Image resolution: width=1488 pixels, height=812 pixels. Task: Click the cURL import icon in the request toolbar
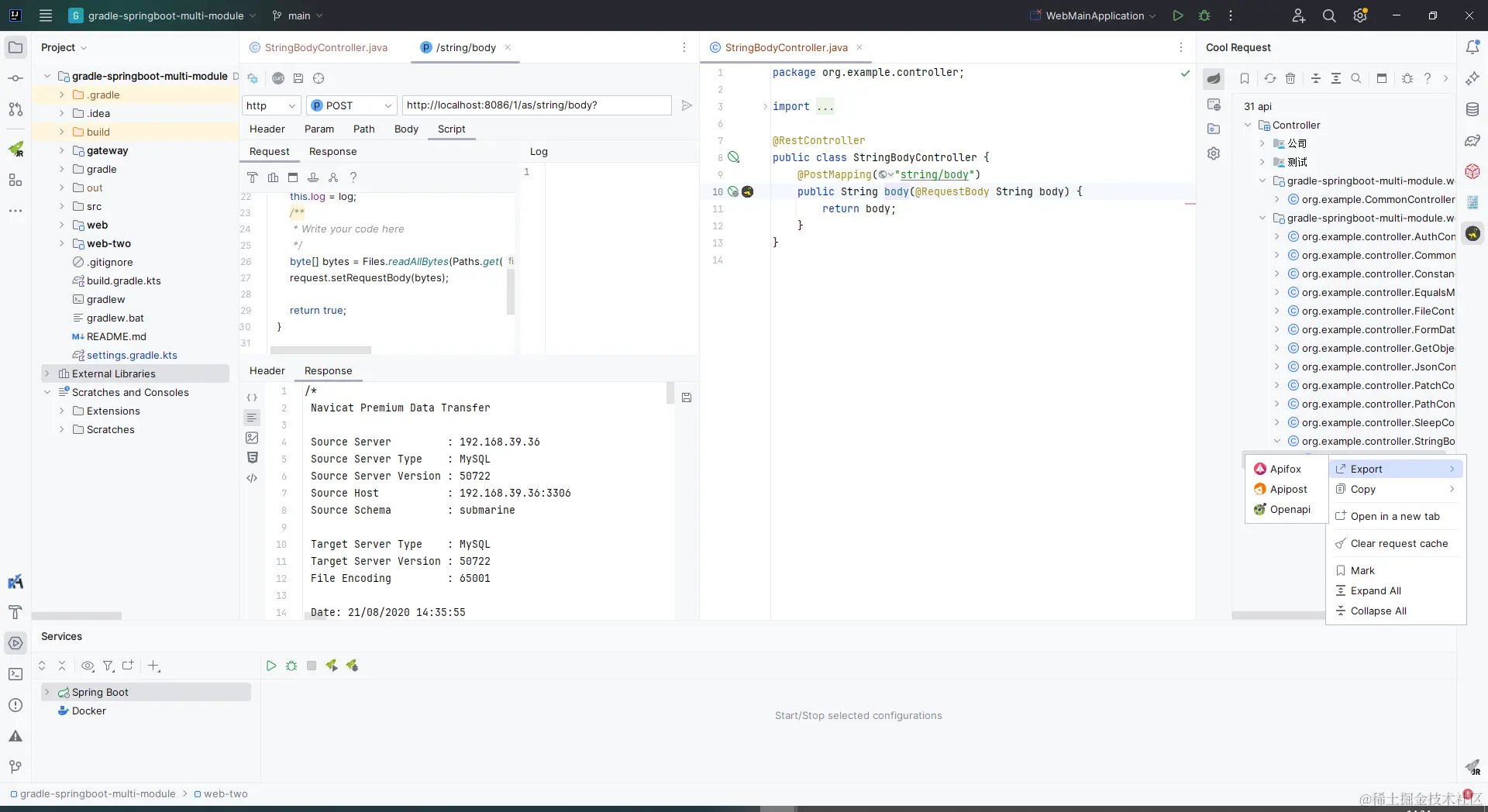pyautogui.click(x=278, y=78)
